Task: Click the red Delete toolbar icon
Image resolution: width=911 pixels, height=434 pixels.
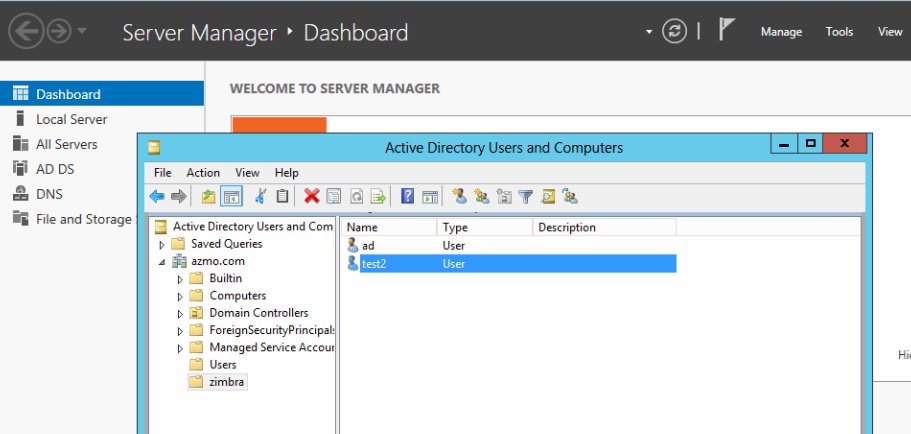Action: click(312, 197)
